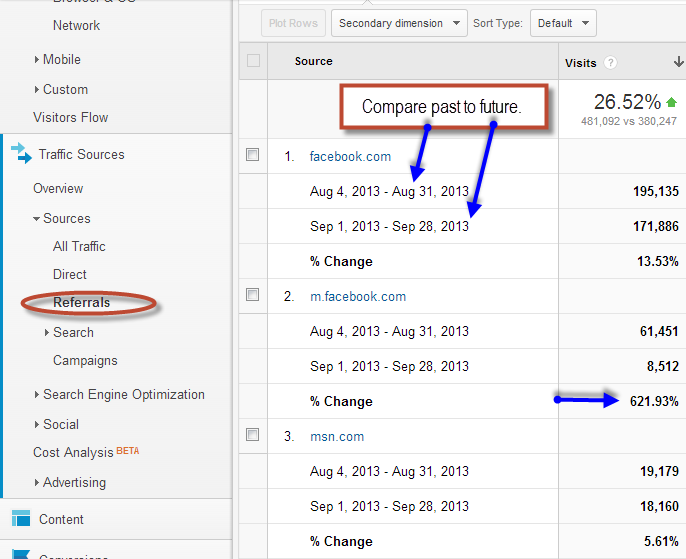This screenshot has height=559, width=686.
Task: Click the Source column header
Action: coord(313,61)
